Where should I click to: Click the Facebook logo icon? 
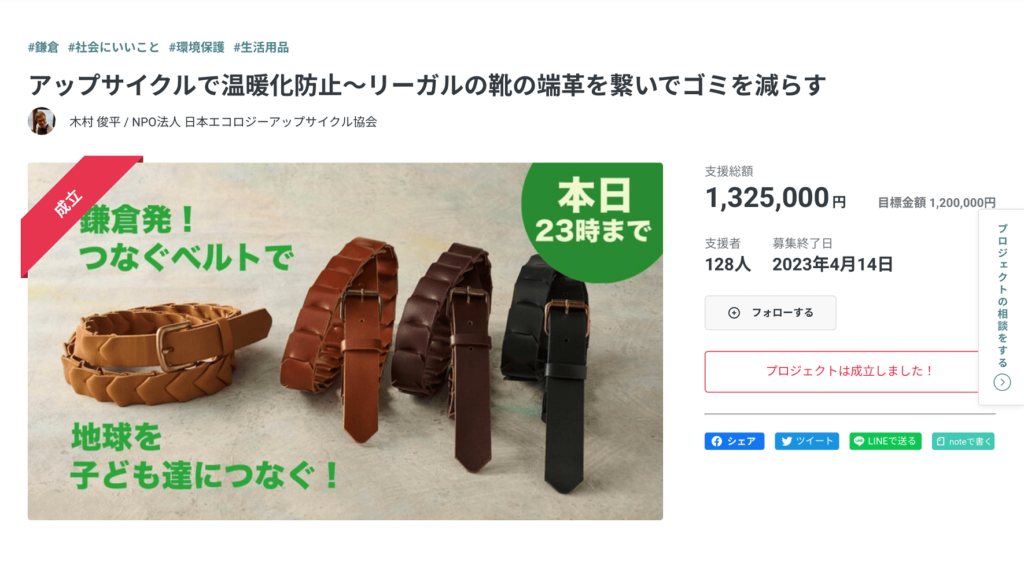(x=717, y=441)
